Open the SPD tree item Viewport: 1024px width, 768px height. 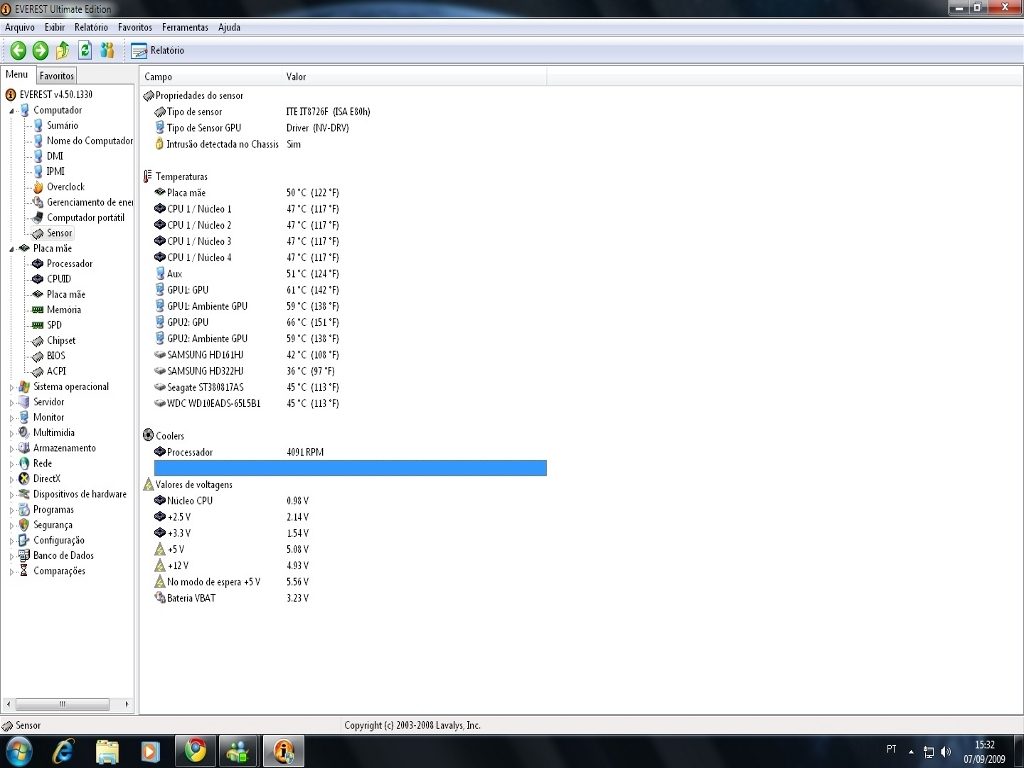point(54,325)
